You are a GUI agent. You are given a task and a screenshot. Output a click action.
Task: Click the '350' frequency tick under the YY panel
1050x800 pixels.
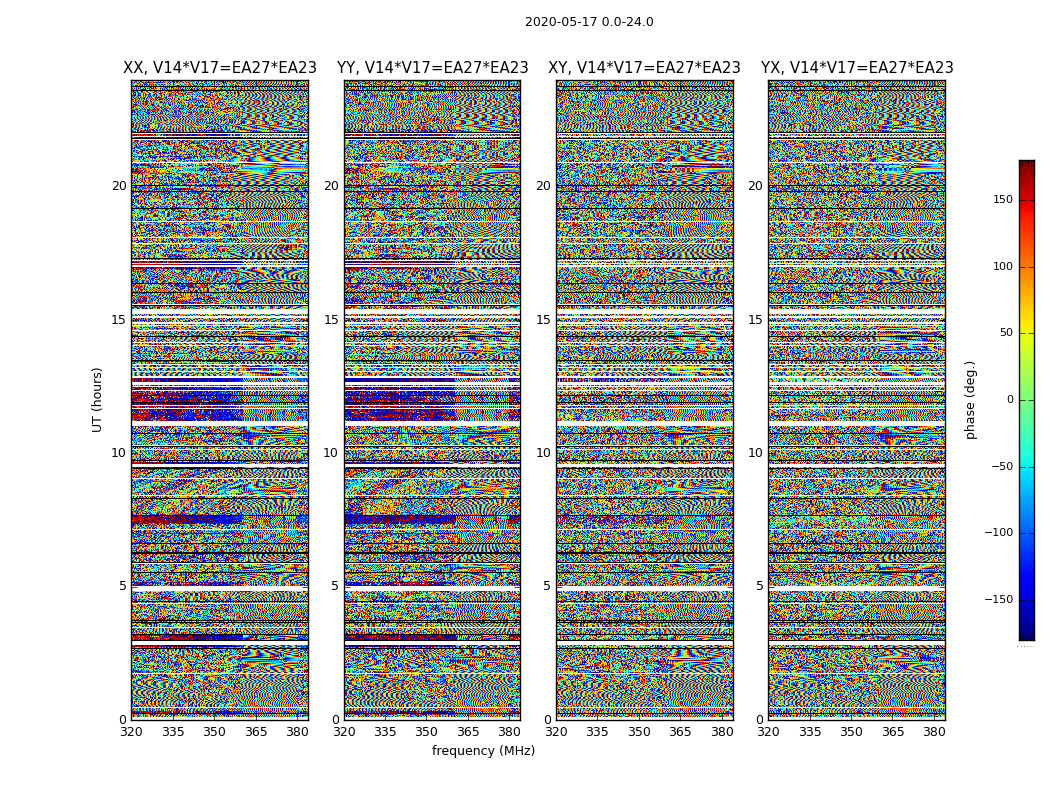427,732
